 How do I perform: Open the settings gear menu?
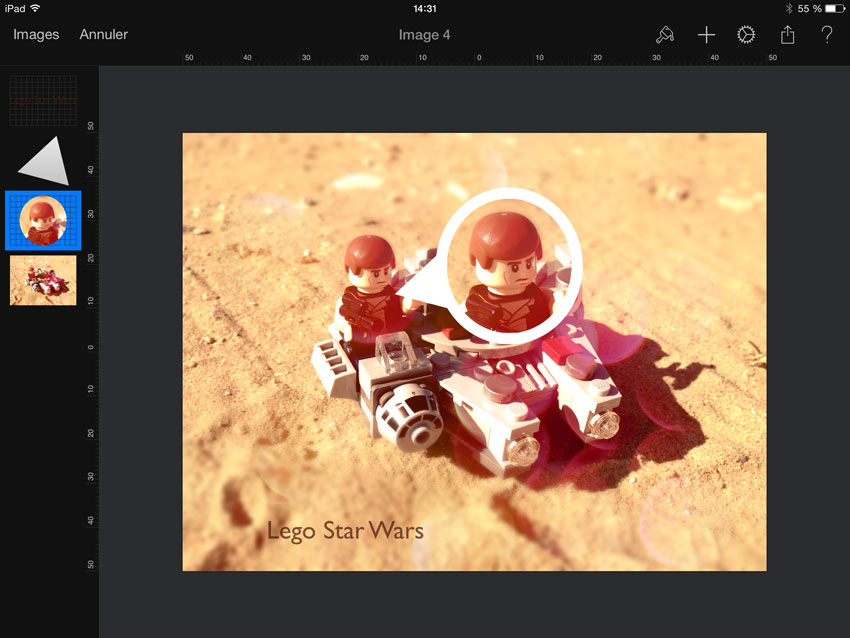coord(746,35)
